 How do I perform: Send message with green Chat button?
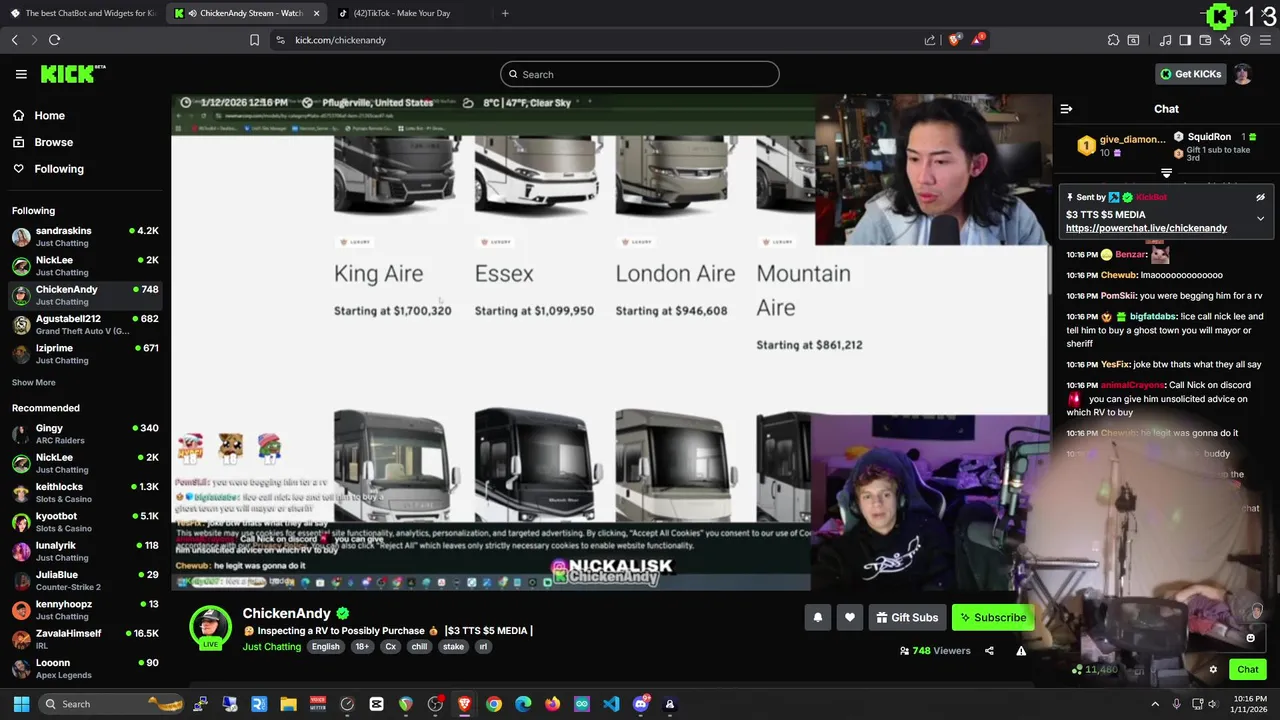[x=1248, y=670]
